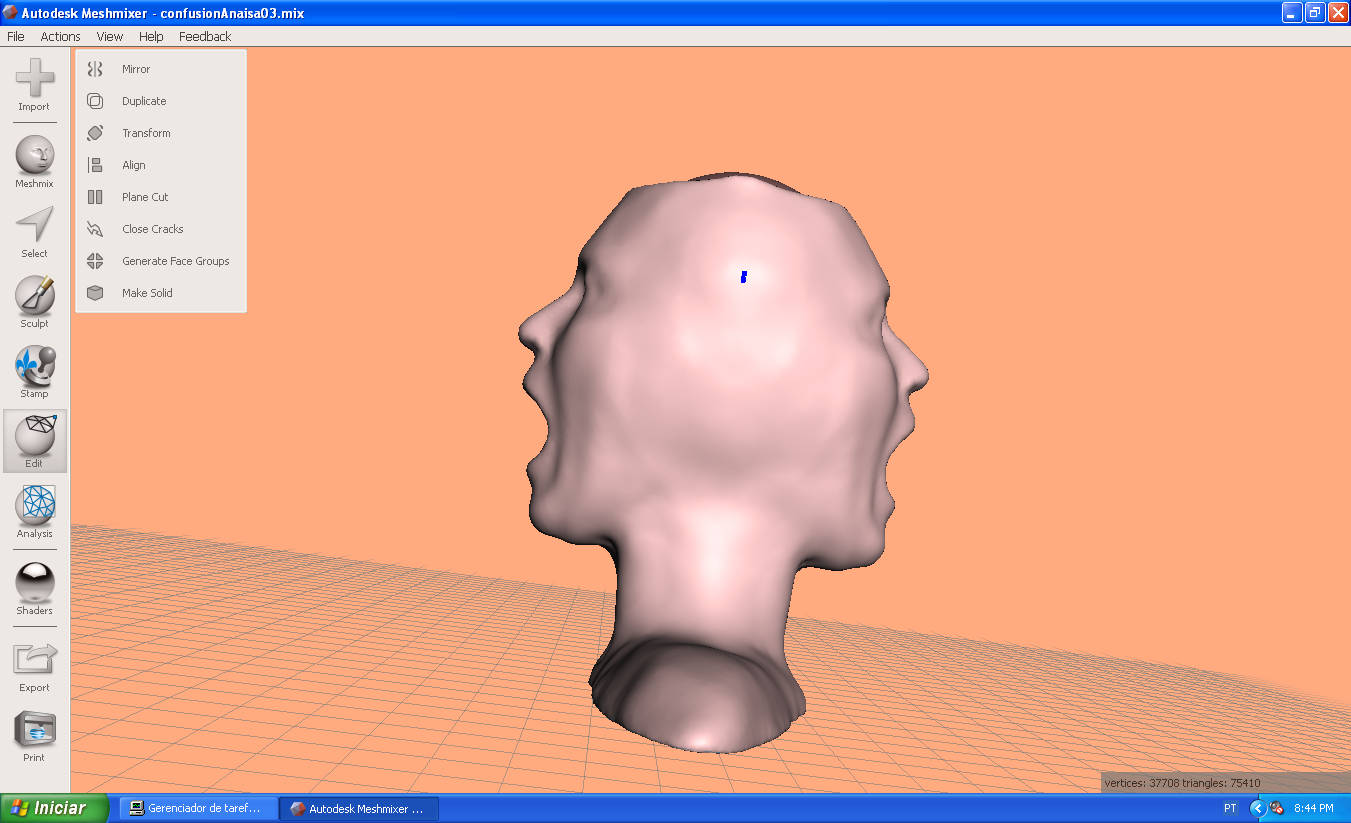Open the Import tool
The width and height of the screenshot is (1351, 823).
(34, 84)
